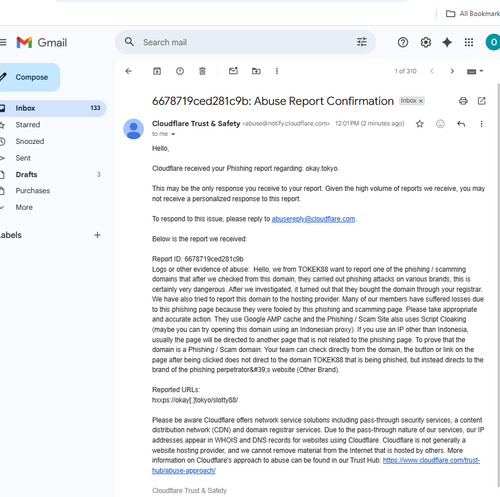Image resolution: width=500 pixels, height=497 pixels.
Task: Open the Google apps grid
Action: (x=469, y=42)
